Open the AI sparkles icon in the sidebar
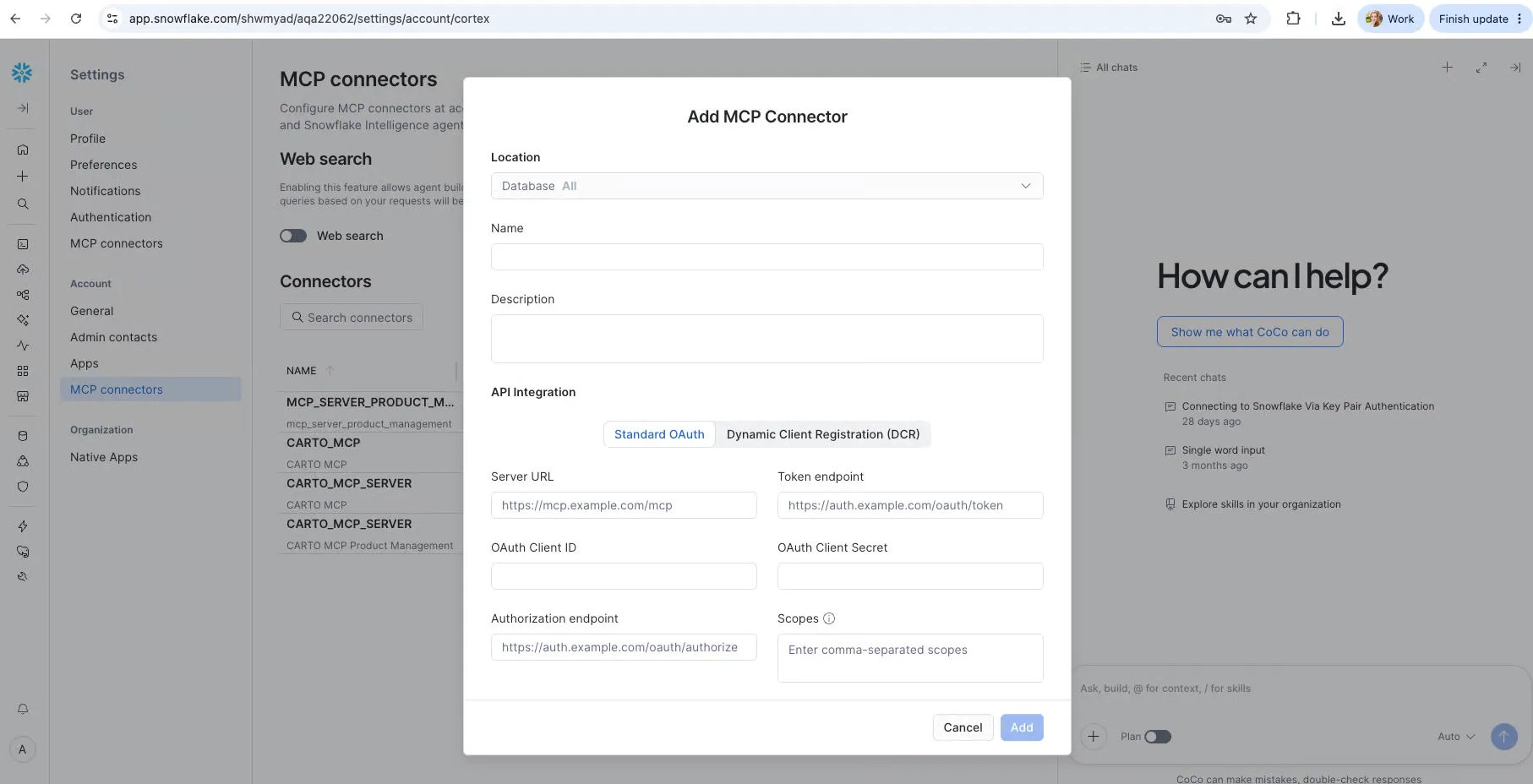The height and width of the screenshot is (784, 1533). [23, 320]
